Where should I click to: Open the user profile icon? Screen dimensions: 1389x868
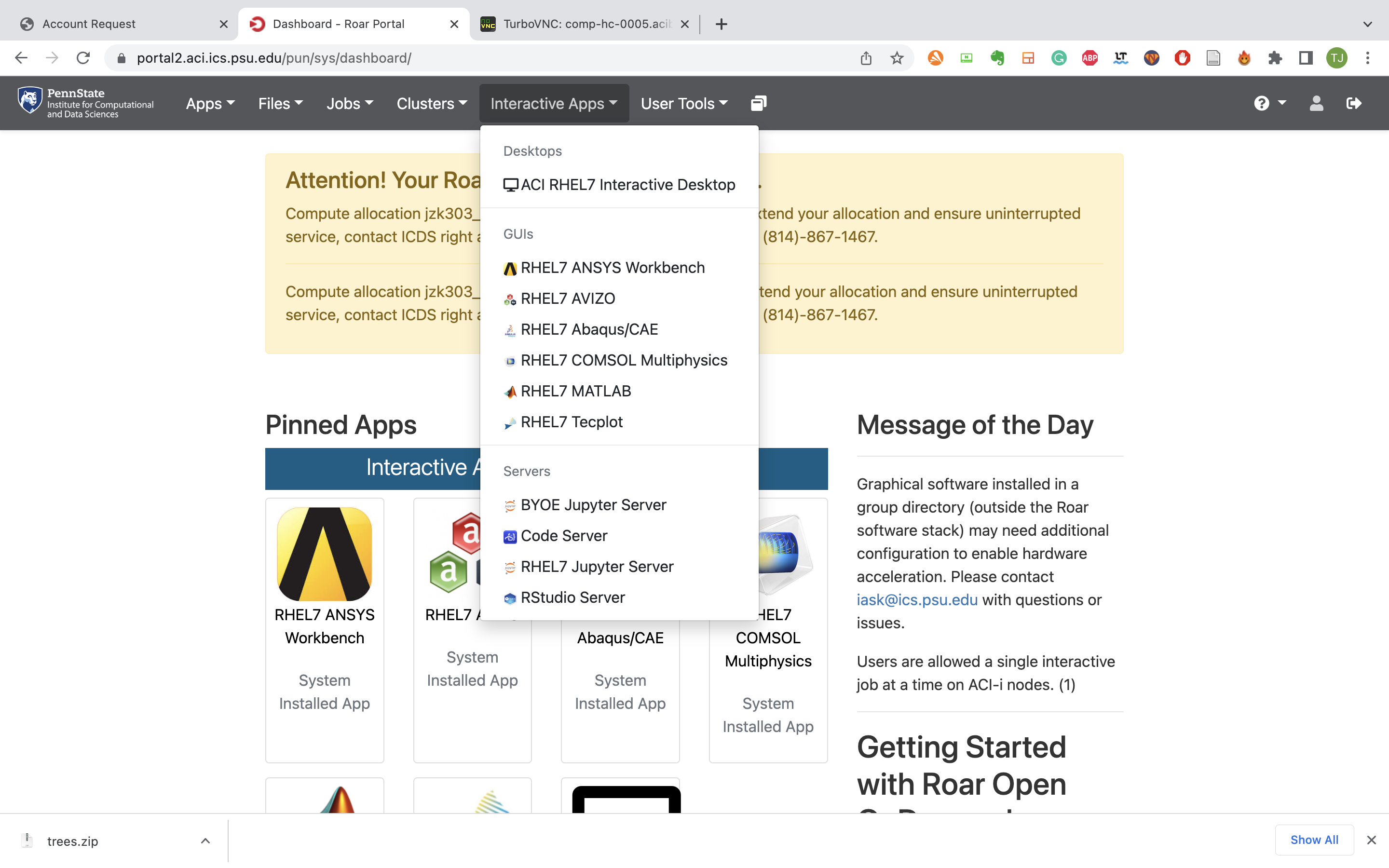1316,103
